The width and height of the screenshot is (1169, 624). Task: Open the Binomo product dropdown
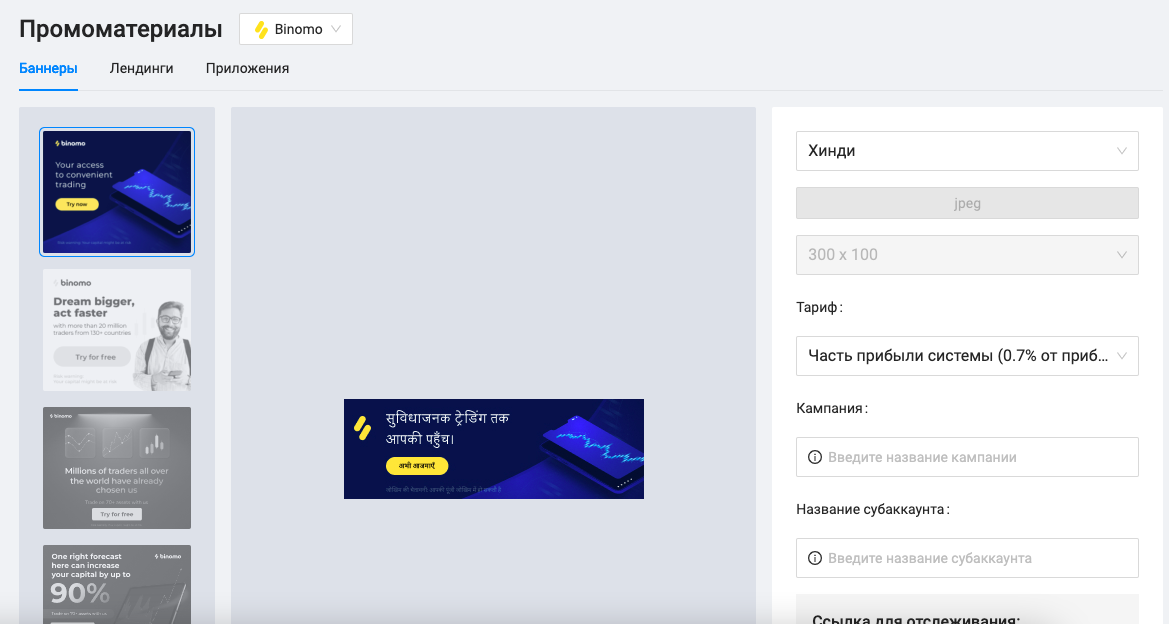pyautogui.click(x=295, y=29)
